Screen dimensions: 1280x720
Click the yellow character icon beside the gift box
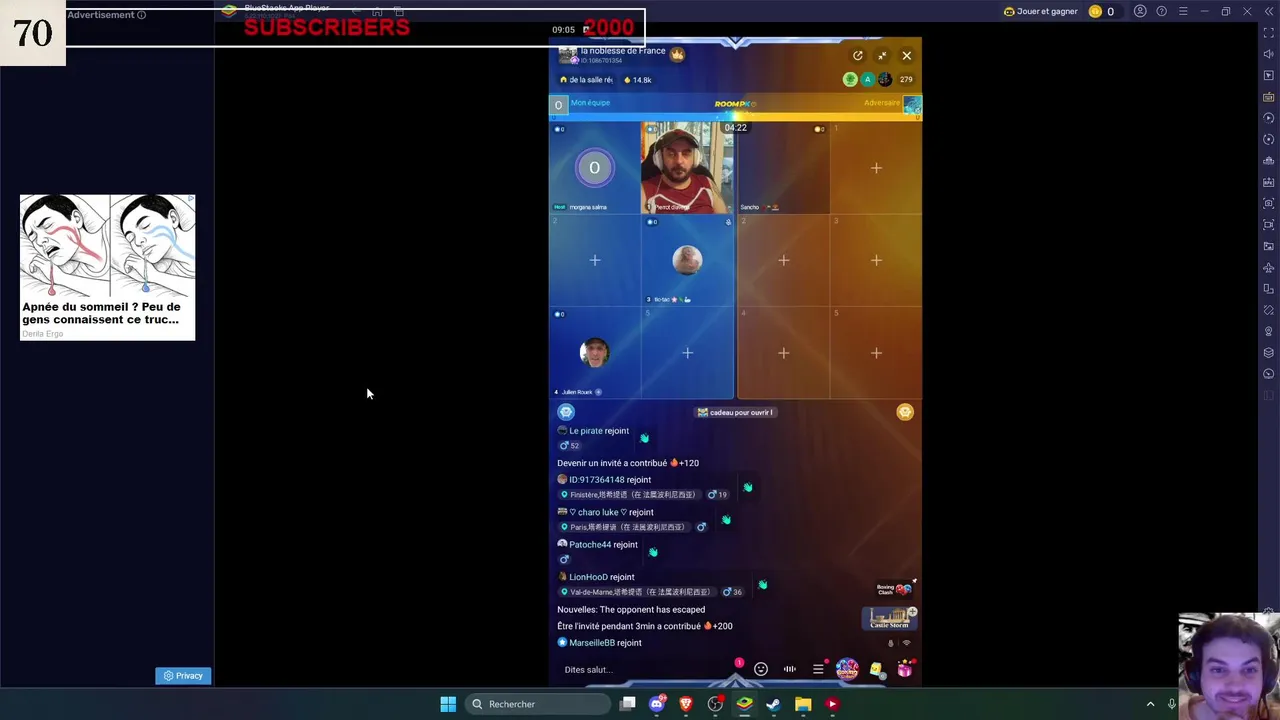tap(876, 670)
